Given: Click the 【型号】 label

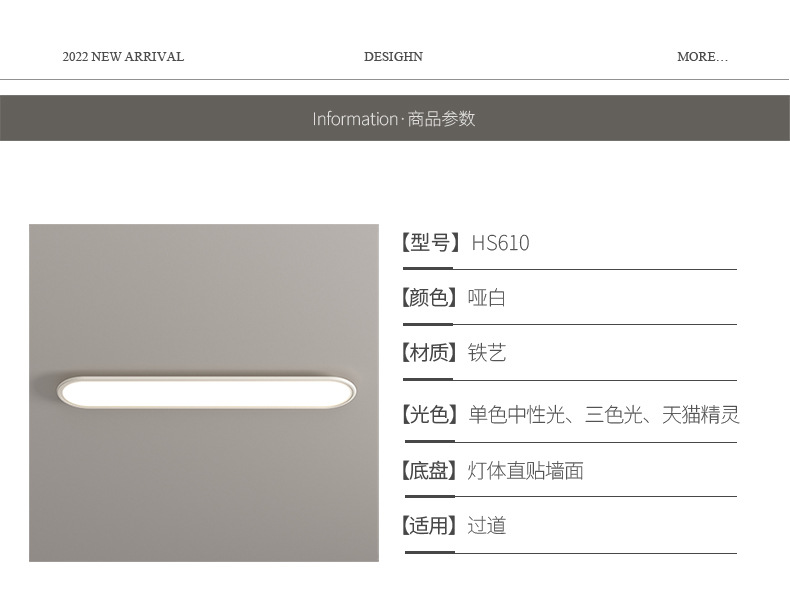Looking at the screenshot, I should point(433,243).
